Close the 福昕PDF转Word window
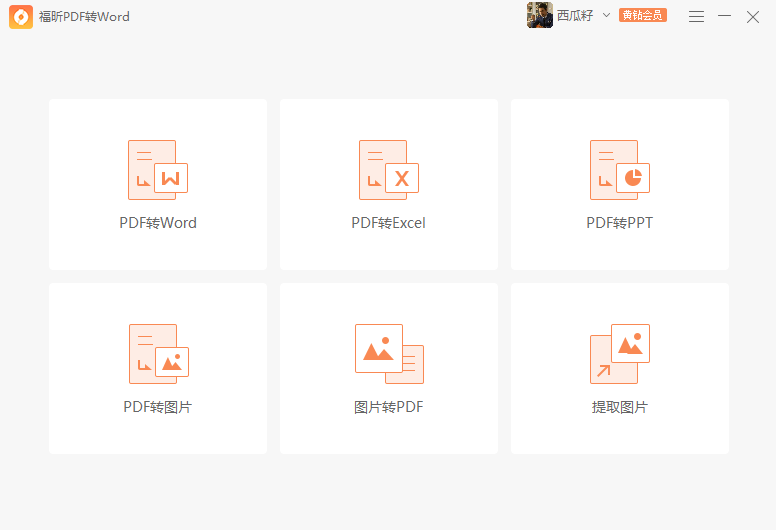 pos(753,16)
